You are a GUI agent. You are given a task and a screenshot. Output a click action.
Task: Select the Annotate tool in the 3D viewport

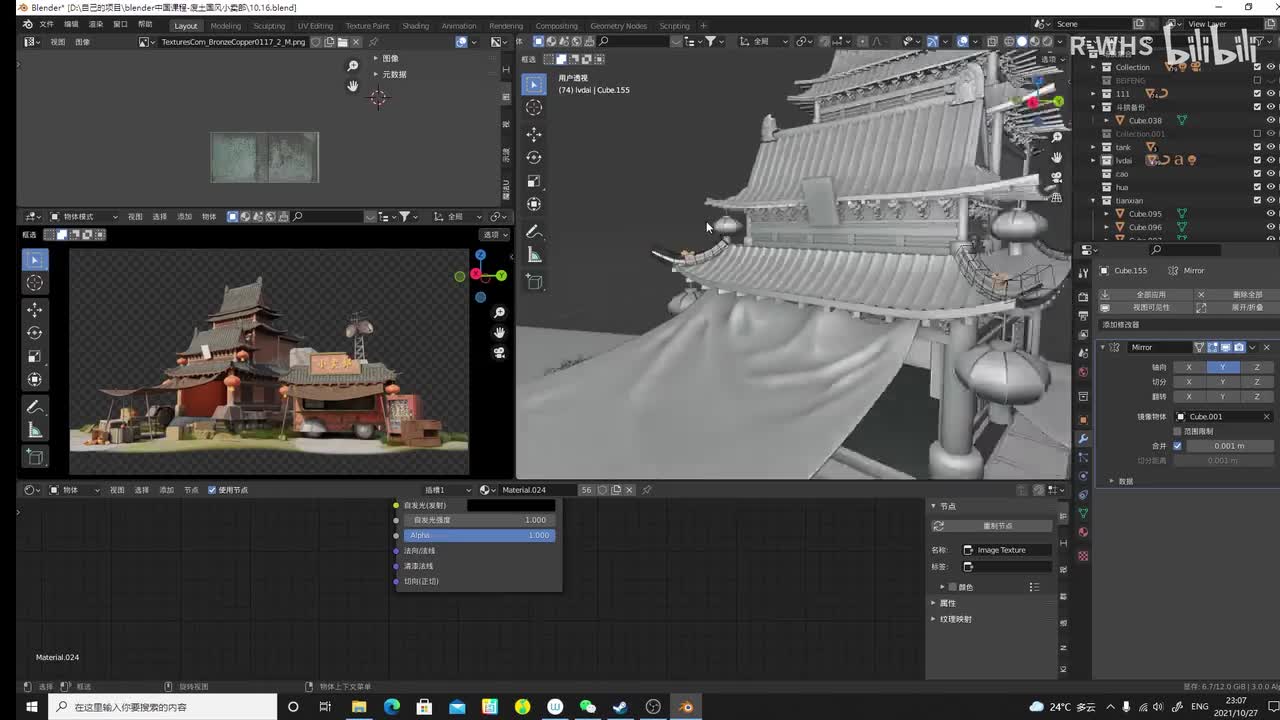(x=534, y=232)
